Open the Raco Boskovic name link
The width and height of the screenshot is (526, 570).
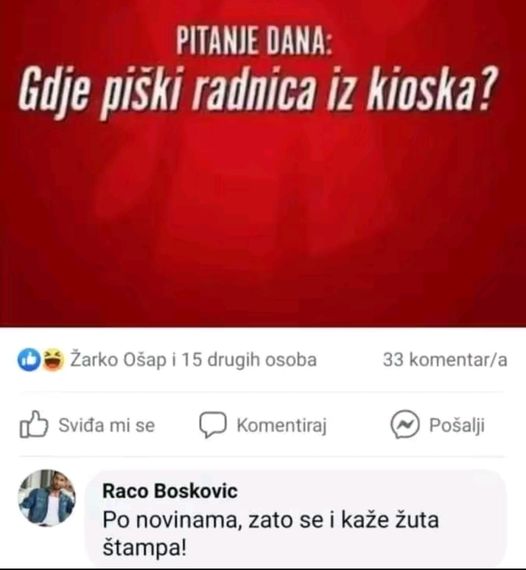click(170, 491)
